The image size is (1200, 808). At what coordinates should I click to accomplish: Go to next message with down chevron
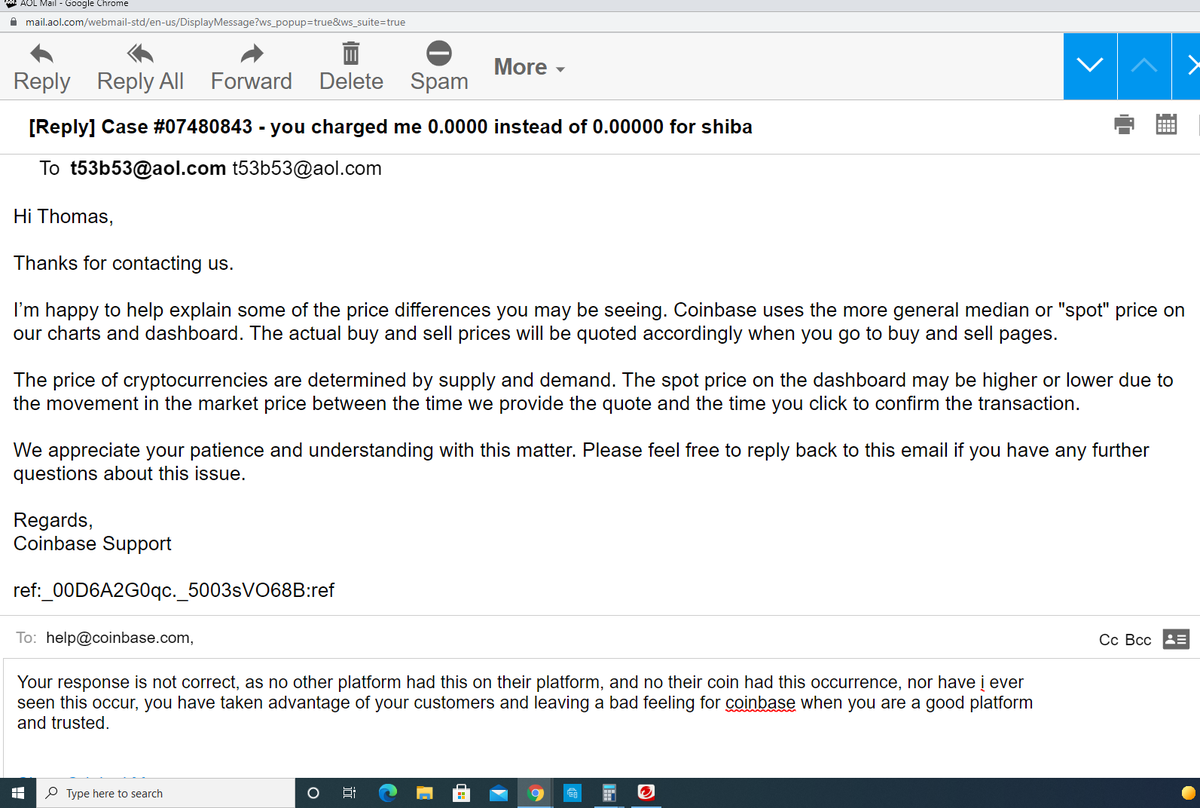(x=1090, y=66)
